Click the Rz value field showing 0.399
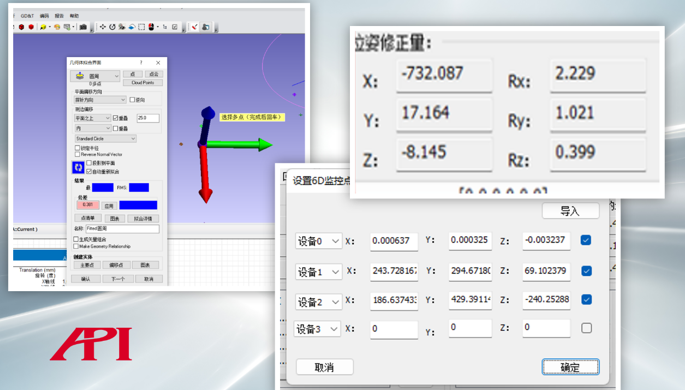Image resolution: width=685 pixels, height=390 pixels. coord(598,154)
